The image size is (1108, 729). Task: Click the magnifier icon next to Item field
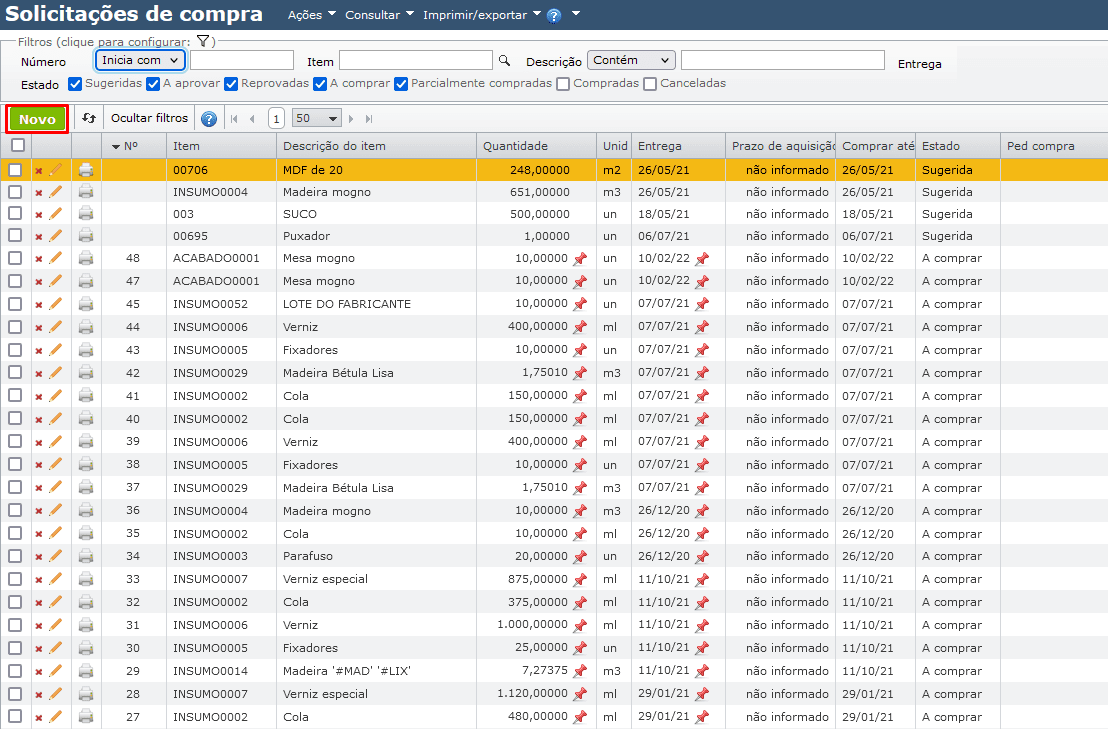tap(505, 61)
